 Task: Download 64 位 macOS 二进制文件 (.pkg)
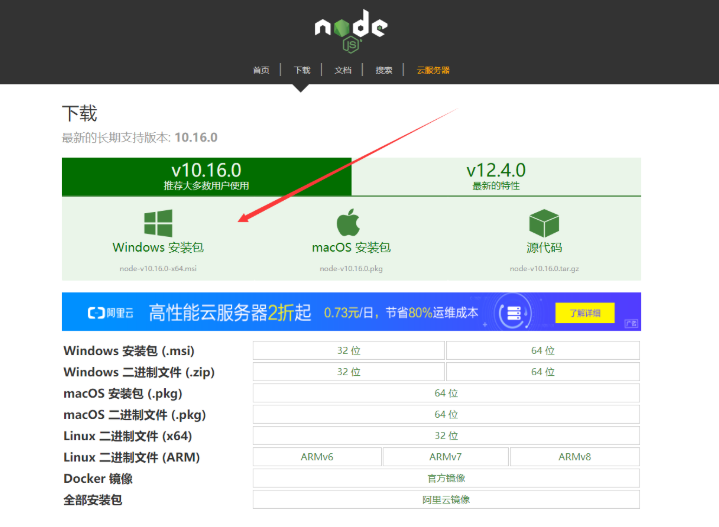pos(446,414)
